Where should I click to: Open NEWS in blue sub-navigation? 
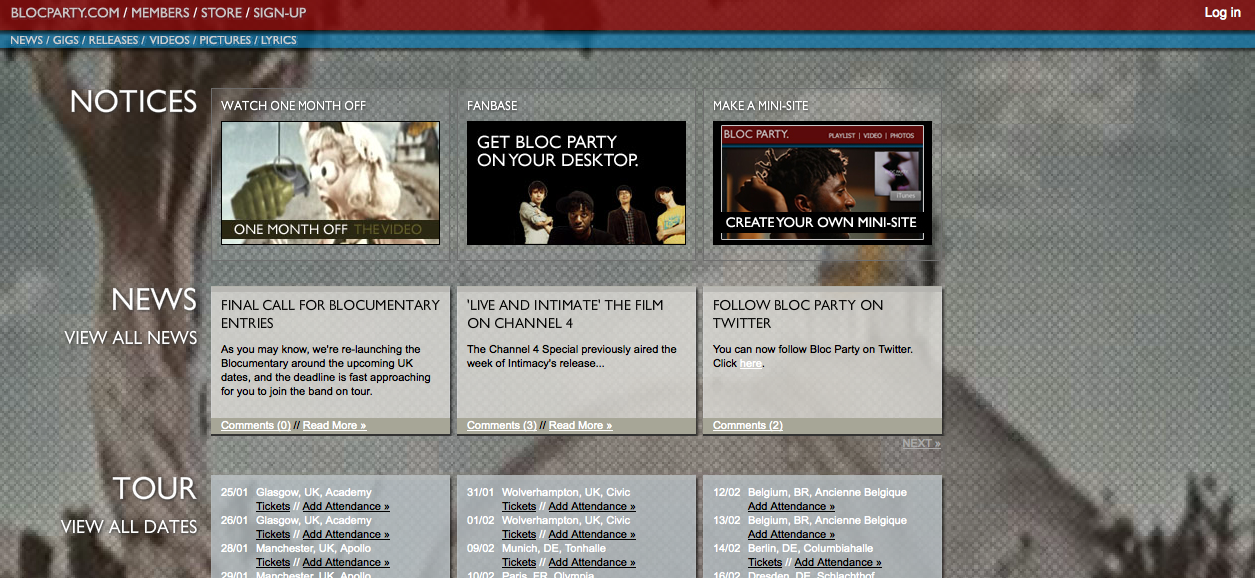pyautogui.click(x=27, y=40)
